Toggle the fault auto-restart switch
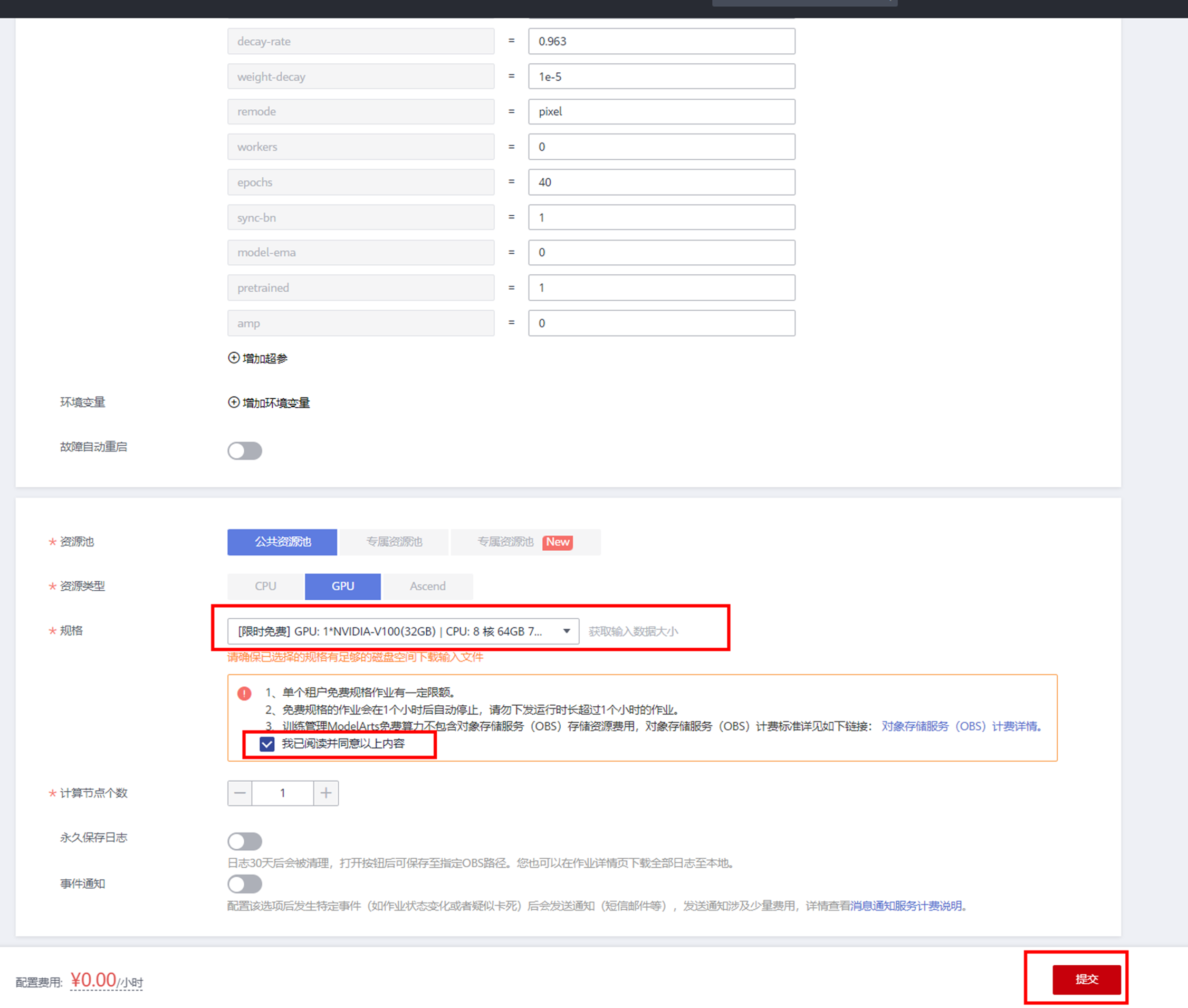 click(x=245, y=450)
